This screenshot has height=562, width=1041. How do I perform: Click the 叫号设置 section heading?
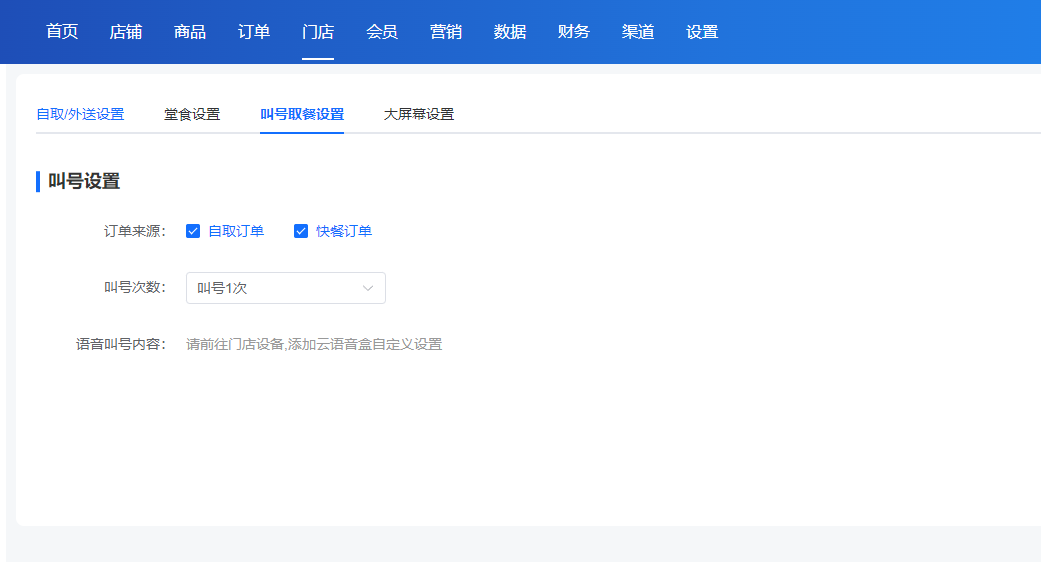84,181
